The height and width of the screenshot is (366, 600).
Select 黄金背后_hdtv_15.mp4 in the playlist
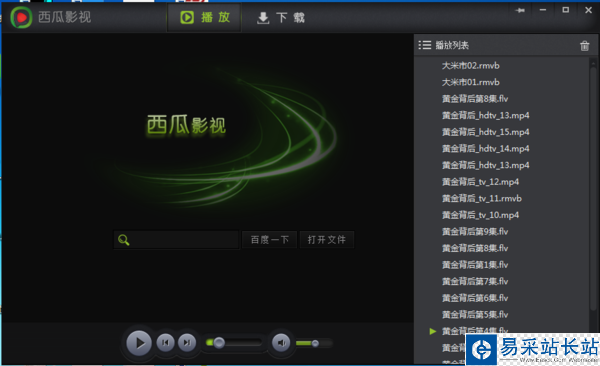point(486,132)
